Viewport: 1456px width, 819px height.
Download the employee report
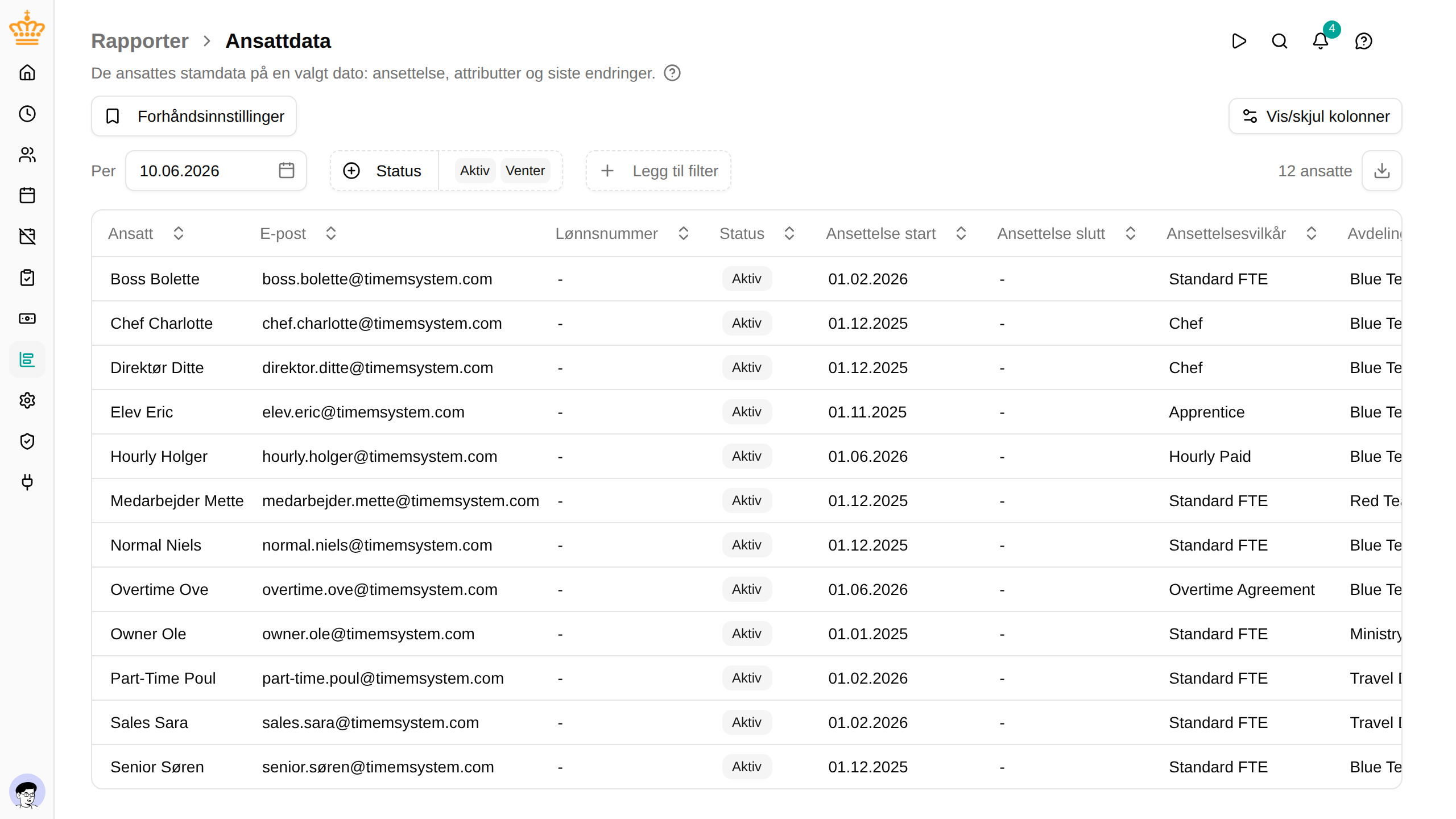pos(1382,171)
